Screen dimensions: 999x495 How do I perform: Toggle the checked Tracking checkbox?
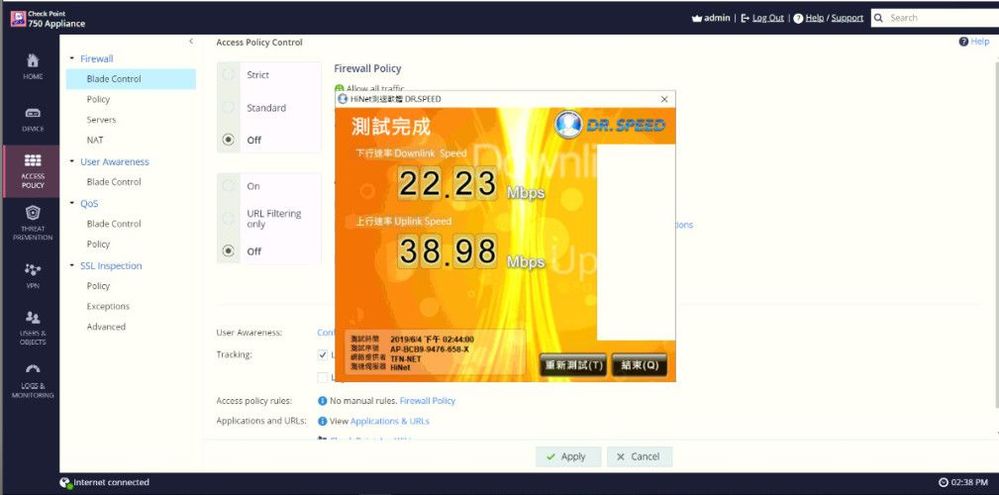click(x=322, y=355)
